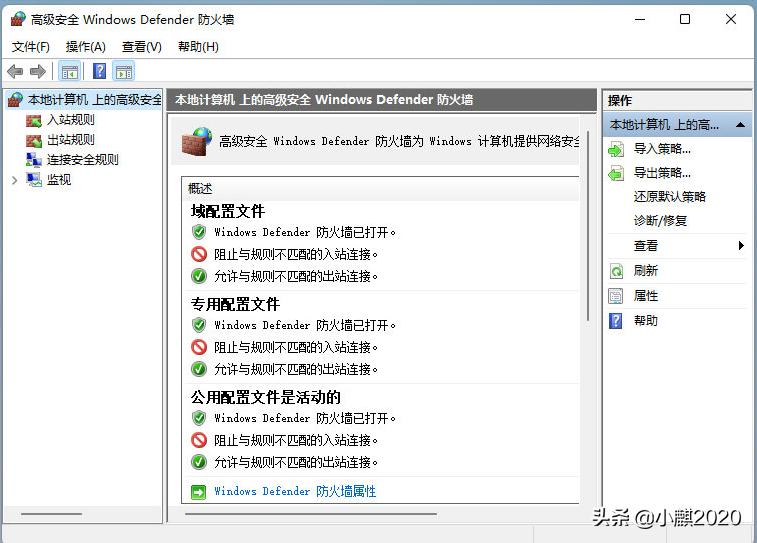Click the 帮助 help icon in actions pane
Viewport: 757px width, 543px height.
pyautogui.click(x=616, y=320)
